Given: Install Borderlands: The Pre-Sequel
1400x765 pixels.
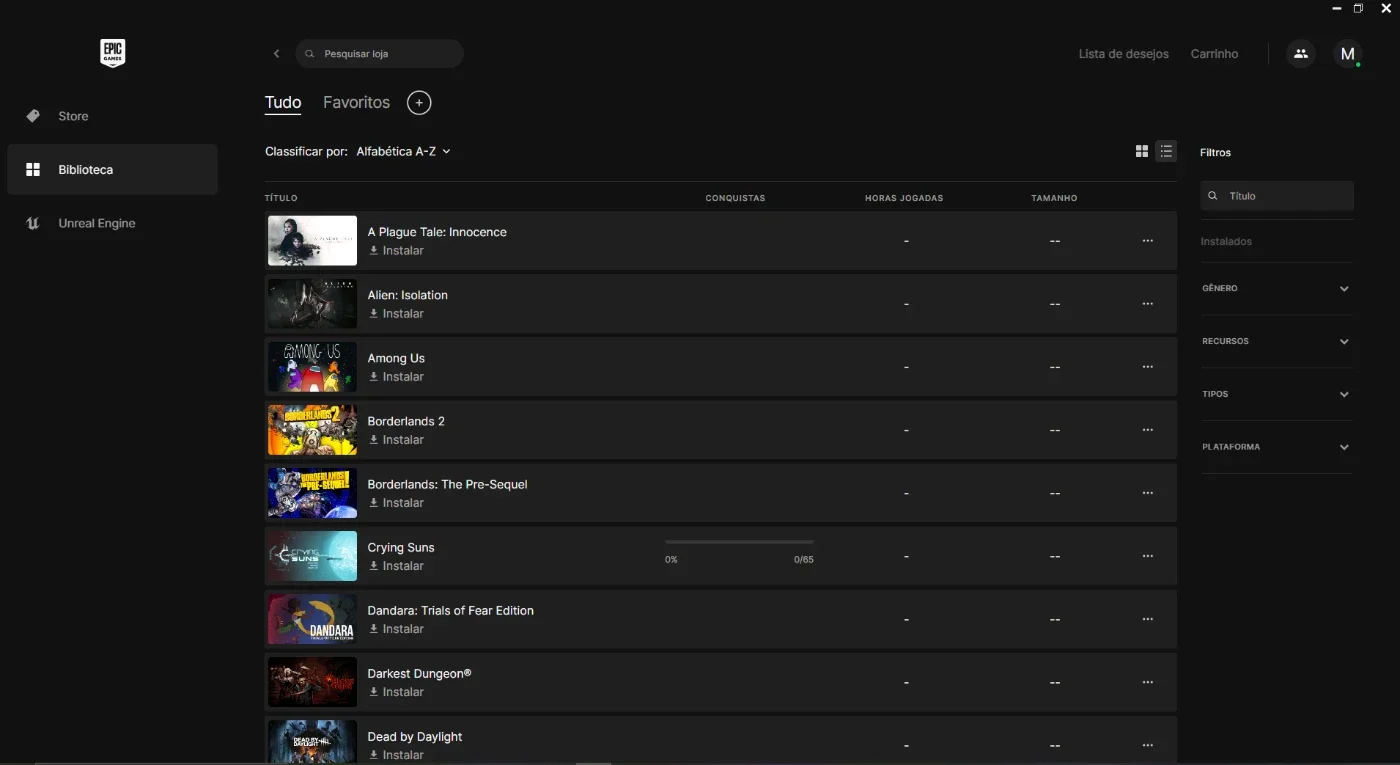Looking at the screenshot, I should pyautogui.click(x=396, y=503).
